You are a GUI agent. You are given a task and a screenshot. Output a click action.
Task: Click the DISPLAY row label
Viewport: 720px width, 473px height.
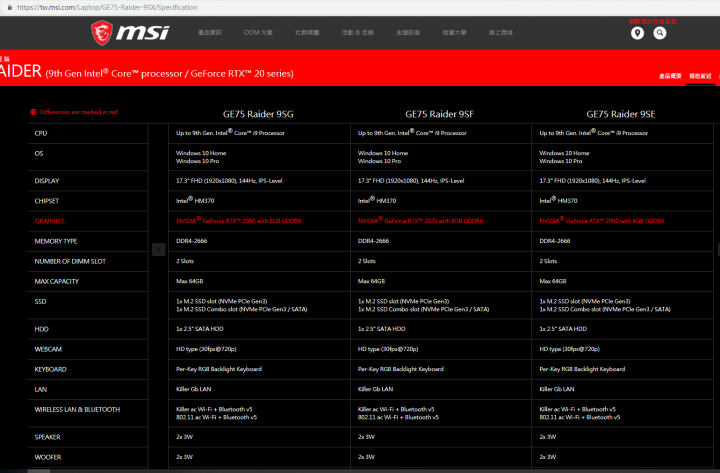pyautogui.click(x=47, y=181)
